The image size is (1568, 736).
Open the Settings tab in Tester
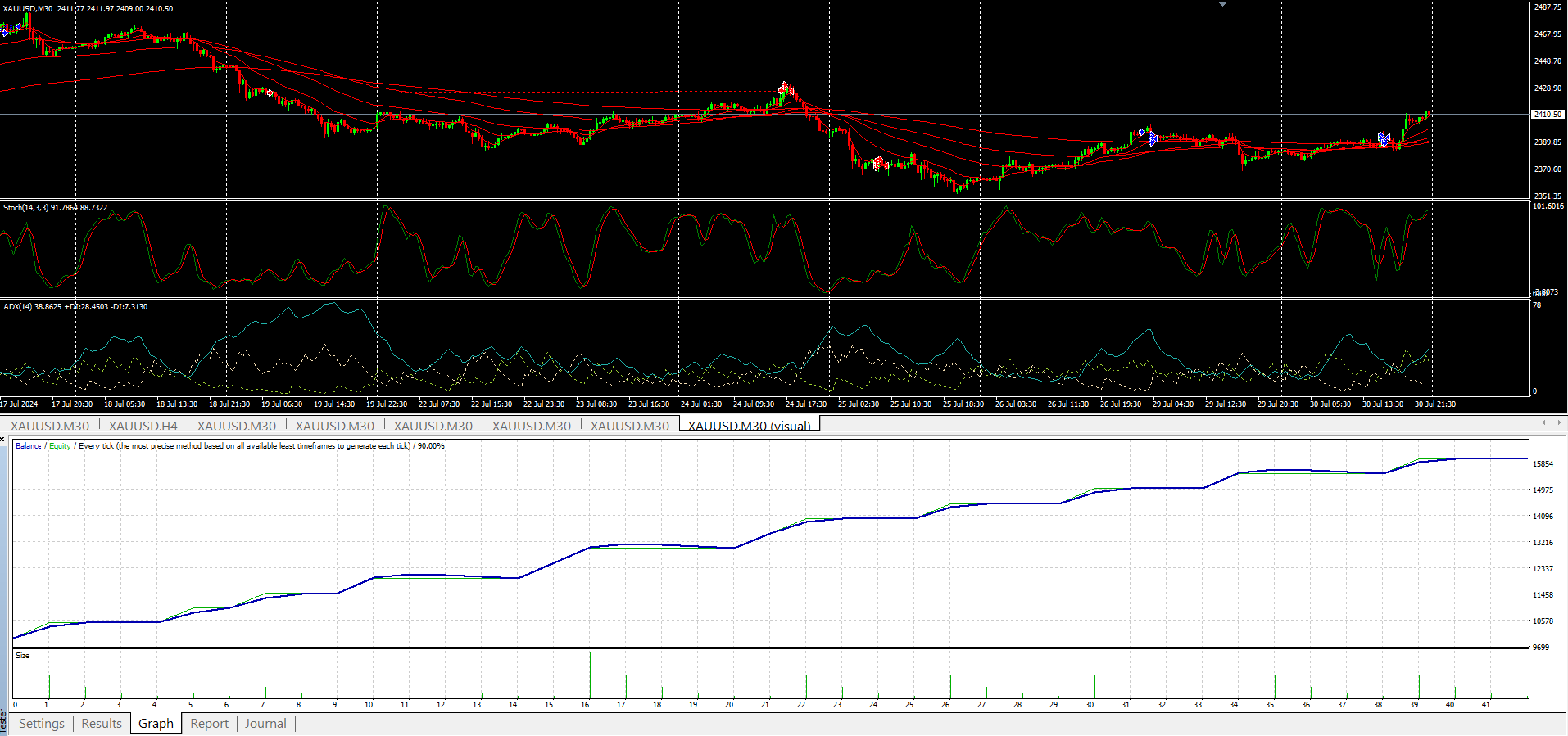click(x=41, y=724)
